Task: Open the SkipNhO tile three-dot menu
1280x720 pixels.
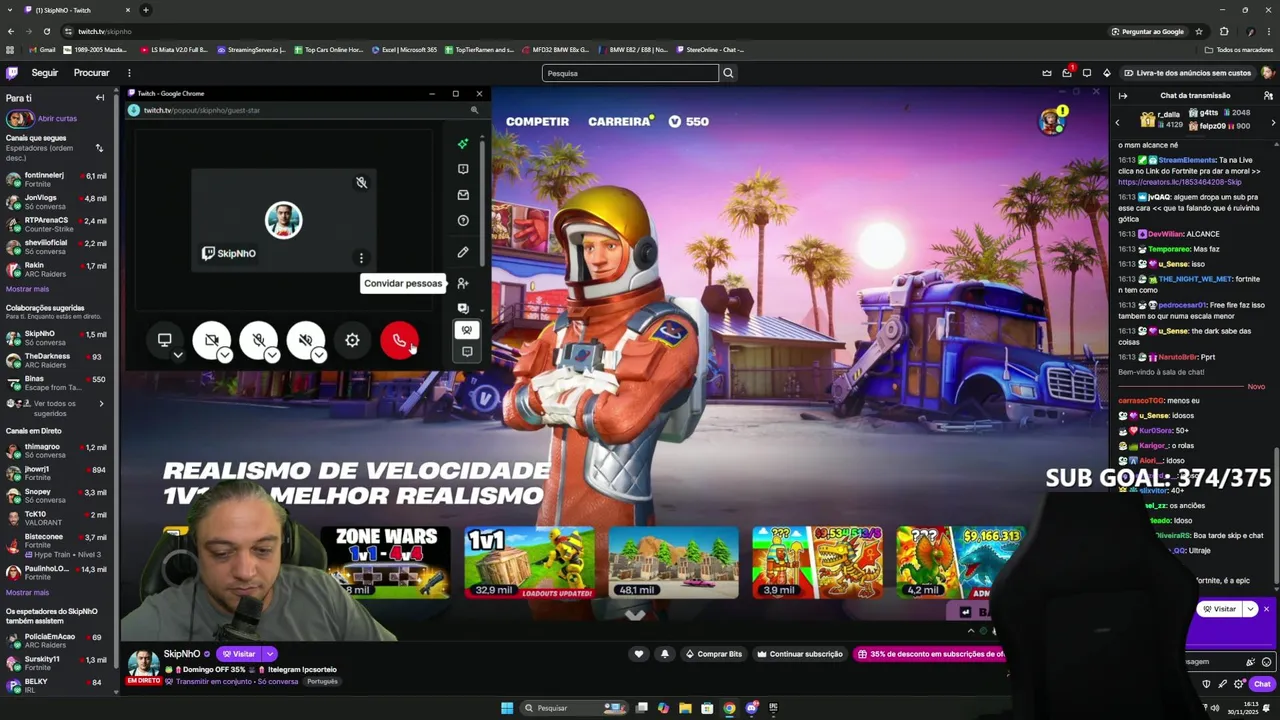Action: point(361,258)
